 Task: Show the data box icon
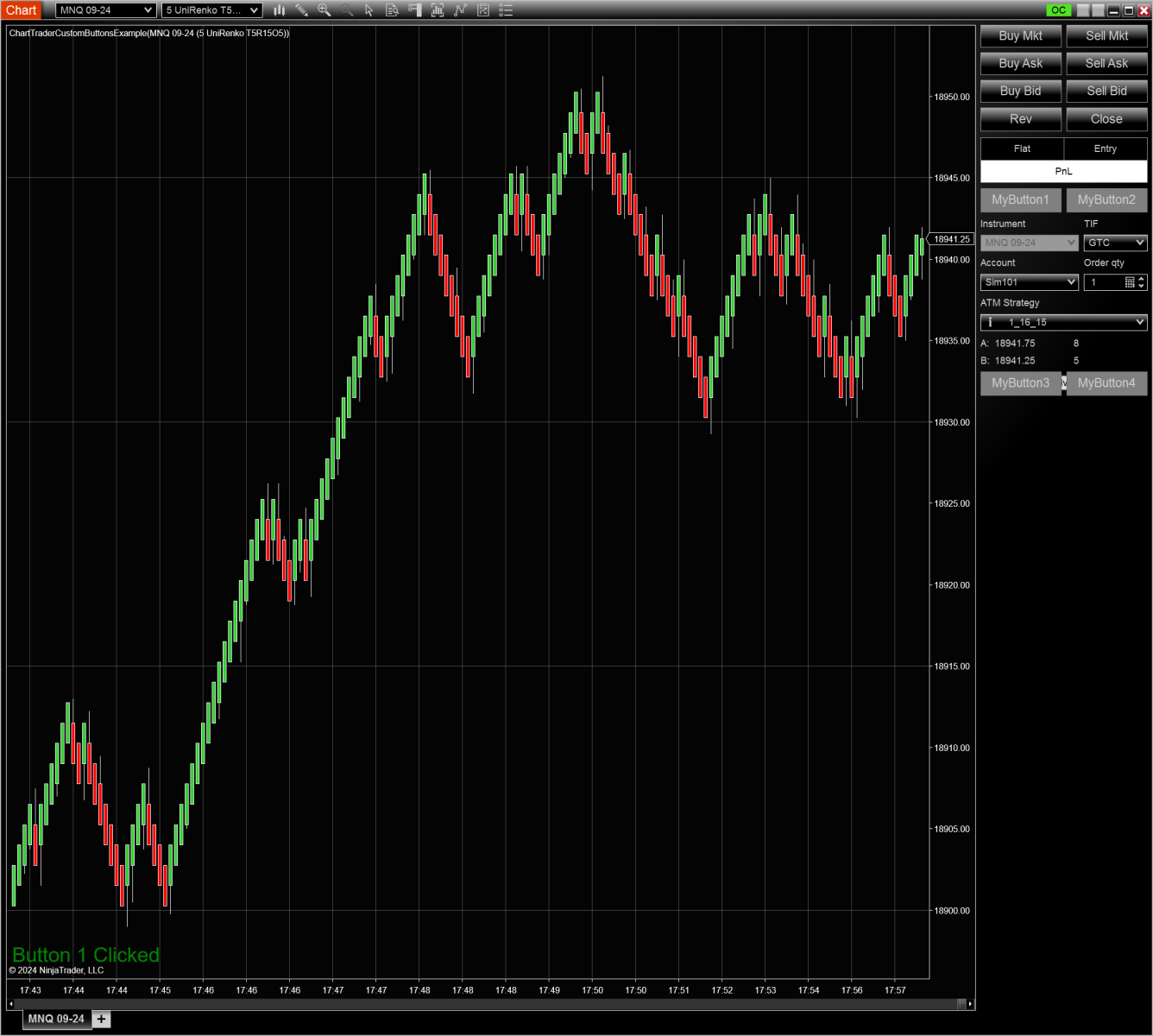tap(392, 10)
